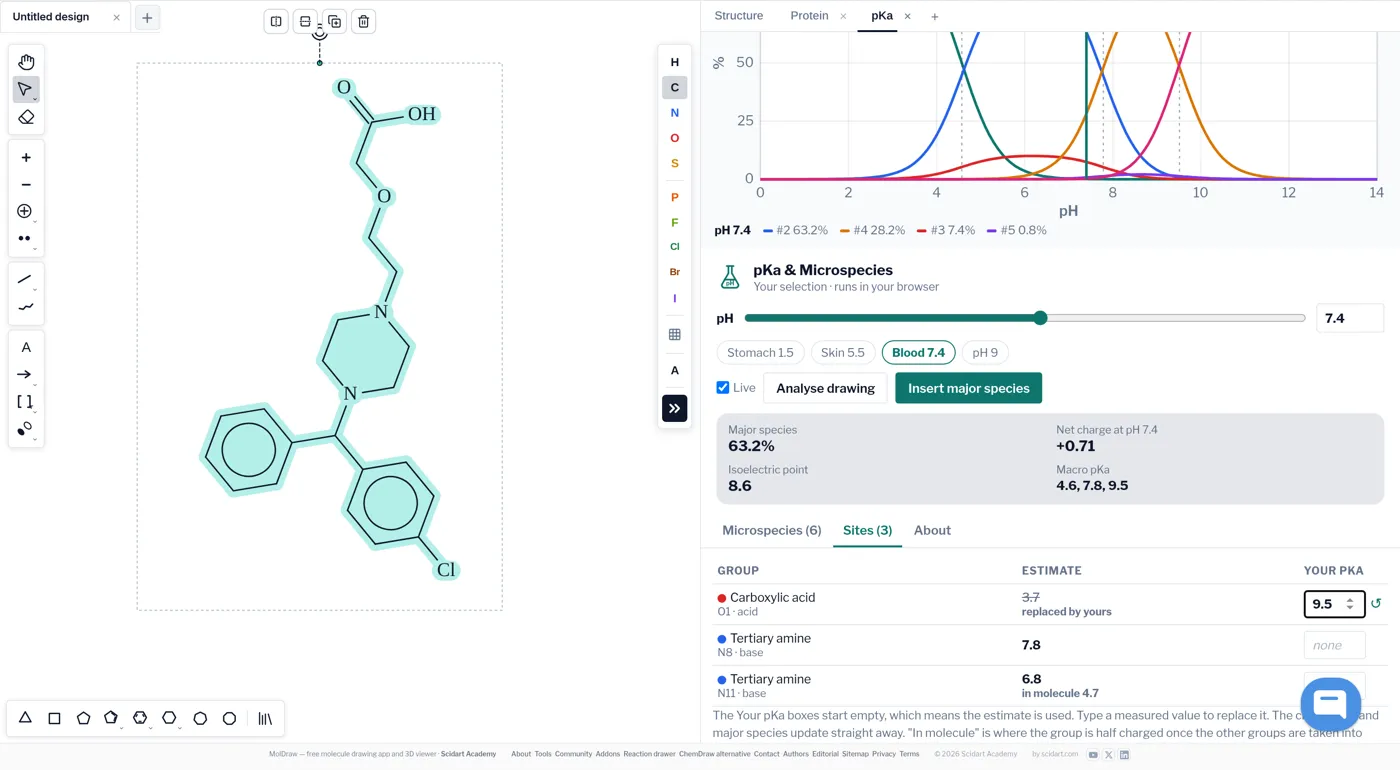The image size is (1400, 770).
Task: Open the Microspecies (6) tab
Action: [772, 530]
